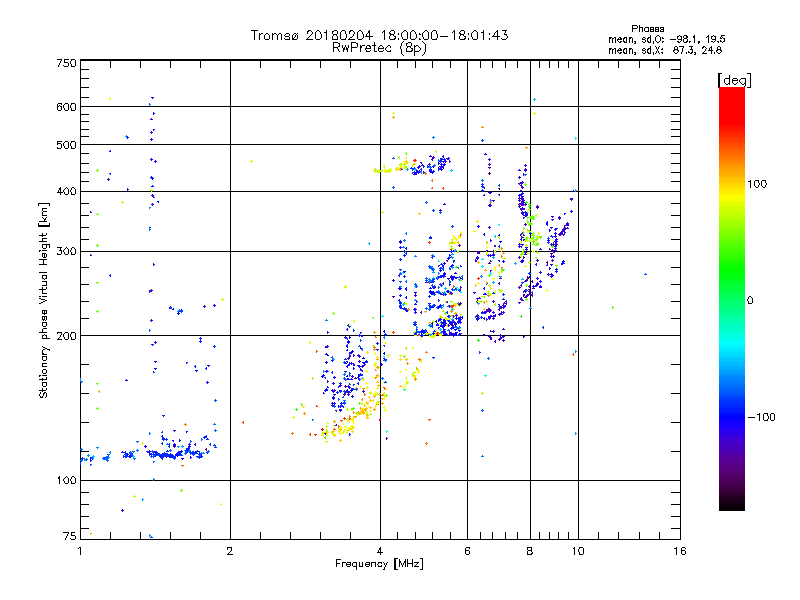800x600 pixels.
Task: Click the frequency tick label '16'
Action: 680,551
